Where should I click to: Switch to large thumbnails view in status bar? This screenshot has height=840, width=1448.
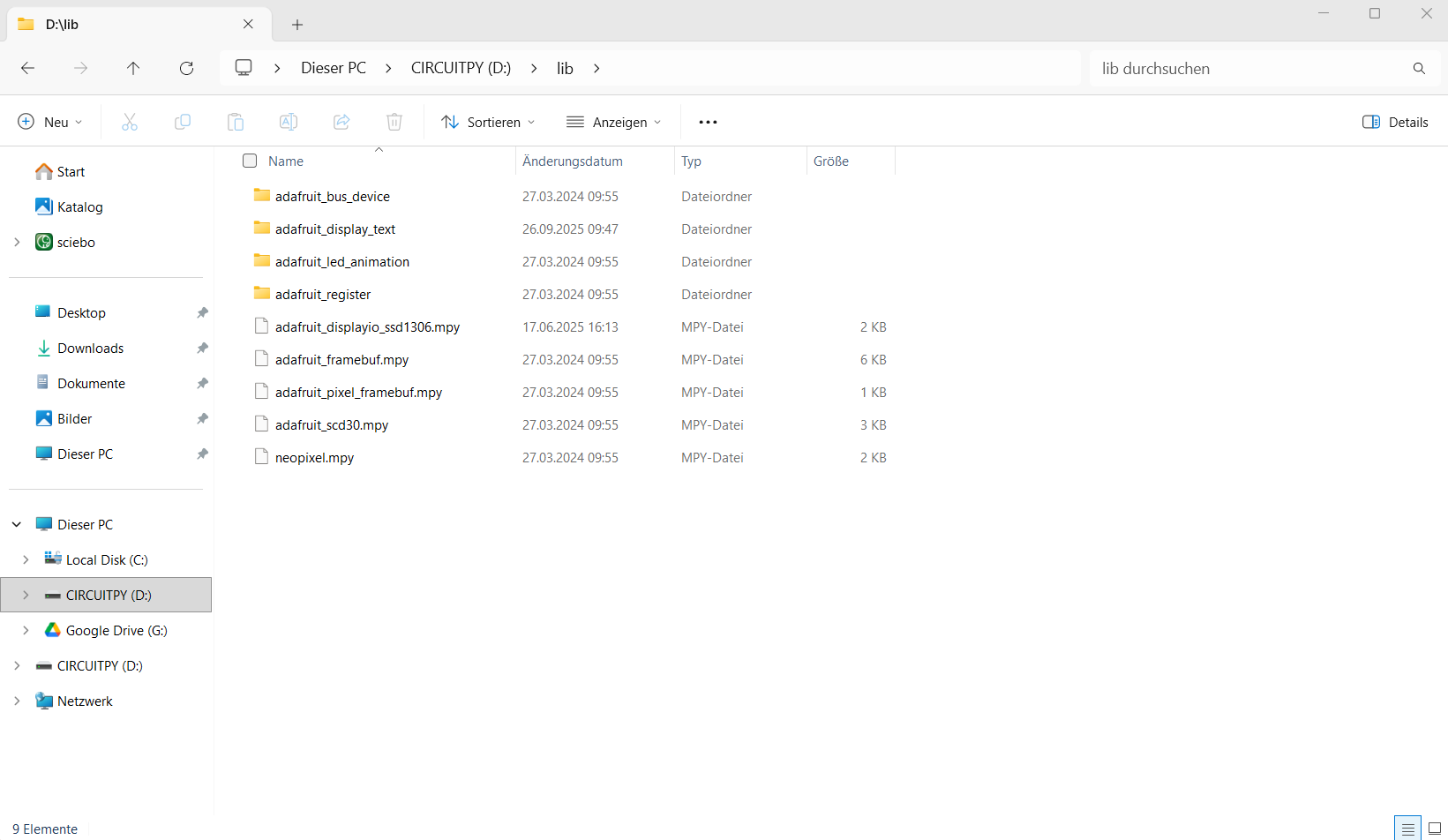coord(1434,829)
